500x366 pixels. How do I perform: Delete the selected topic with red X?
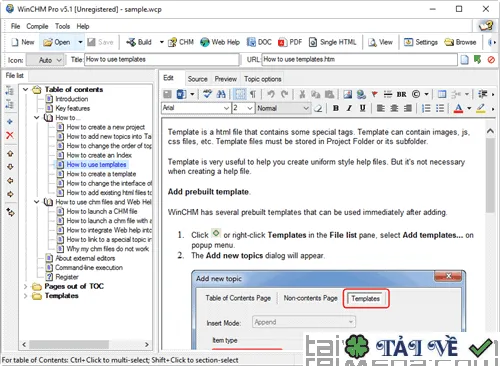coord(10,135)
